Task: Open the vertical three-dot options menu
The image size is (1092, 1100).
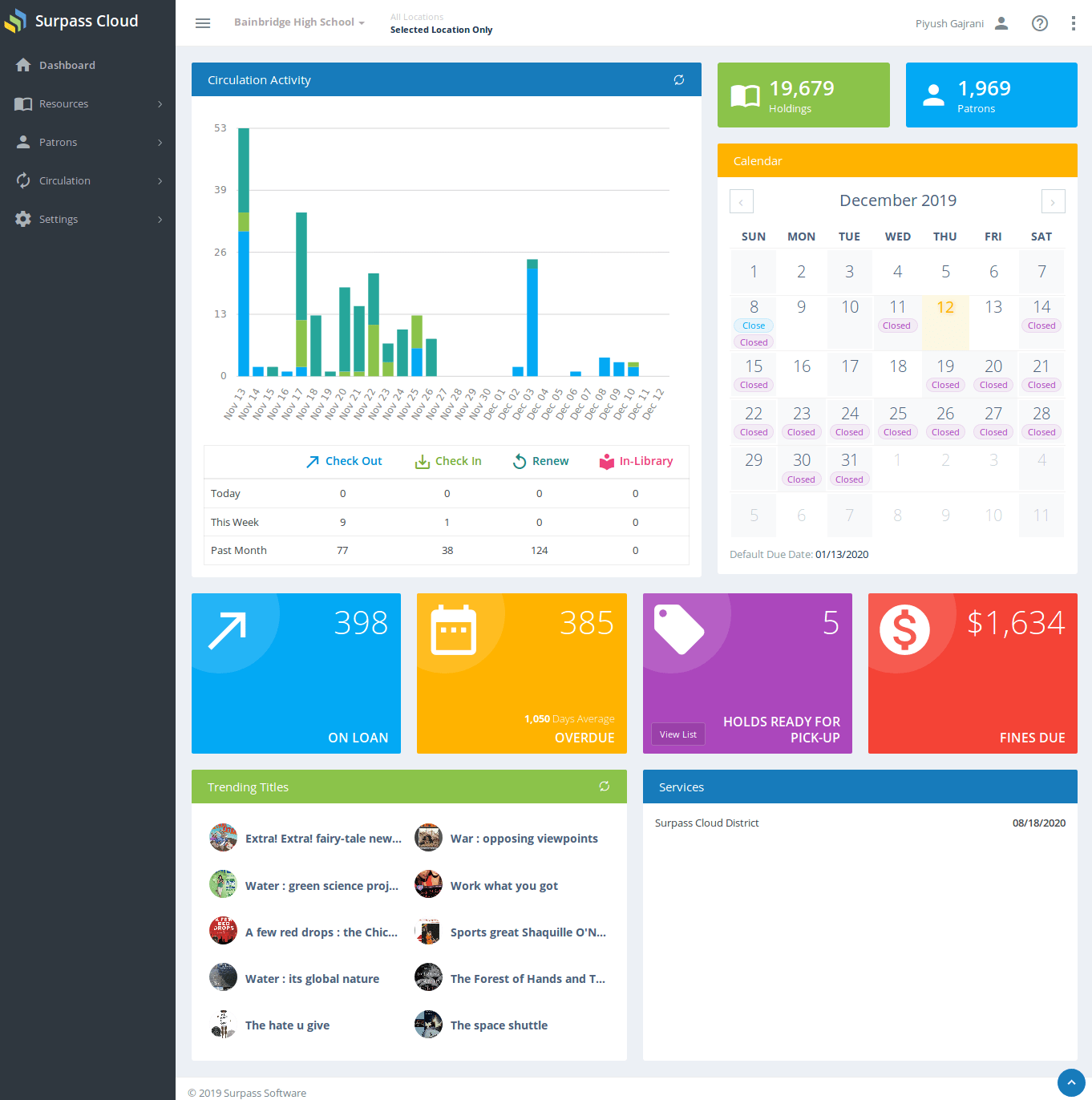Action: click(x=1074, y=23)
